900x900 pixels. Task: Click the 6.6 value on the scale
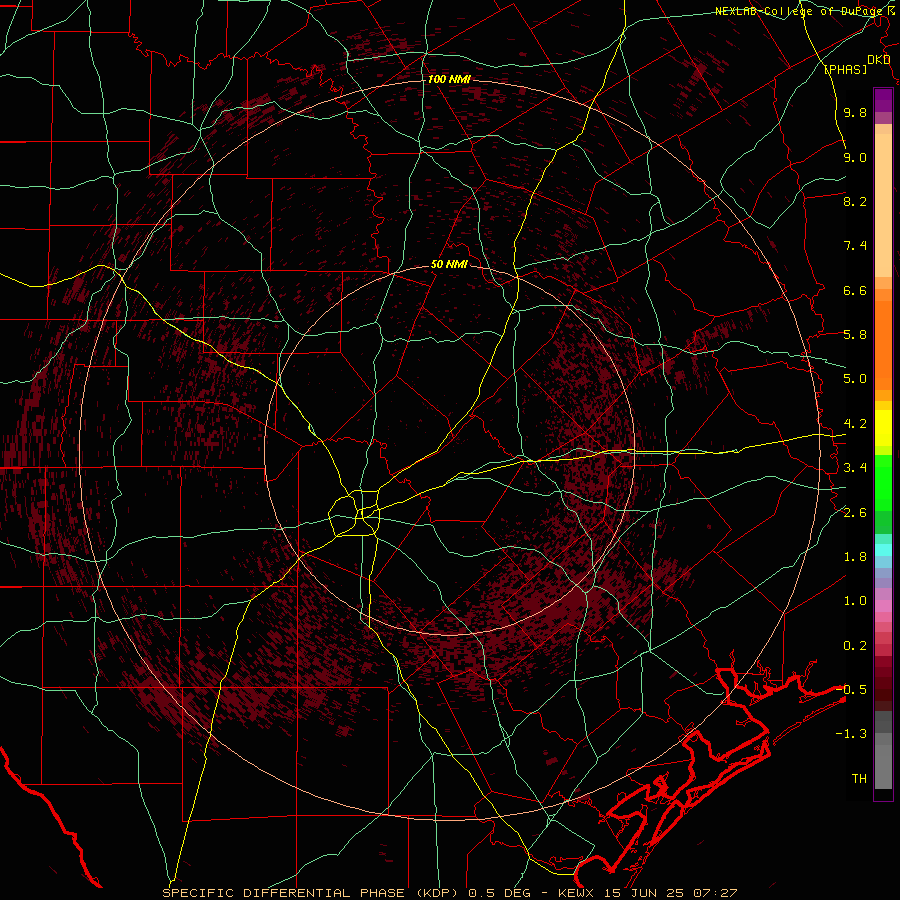click(x=855, y=290)
